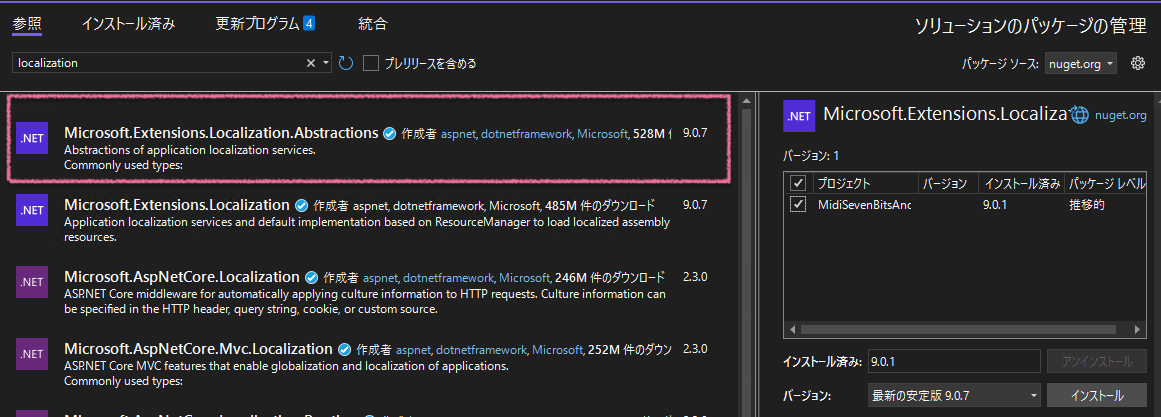Click dotnetframework author link of Microsoft.AspNetCore.Localization
Image resolution: width=1161 pixels, height=417 pixels.
coord(448,278)
